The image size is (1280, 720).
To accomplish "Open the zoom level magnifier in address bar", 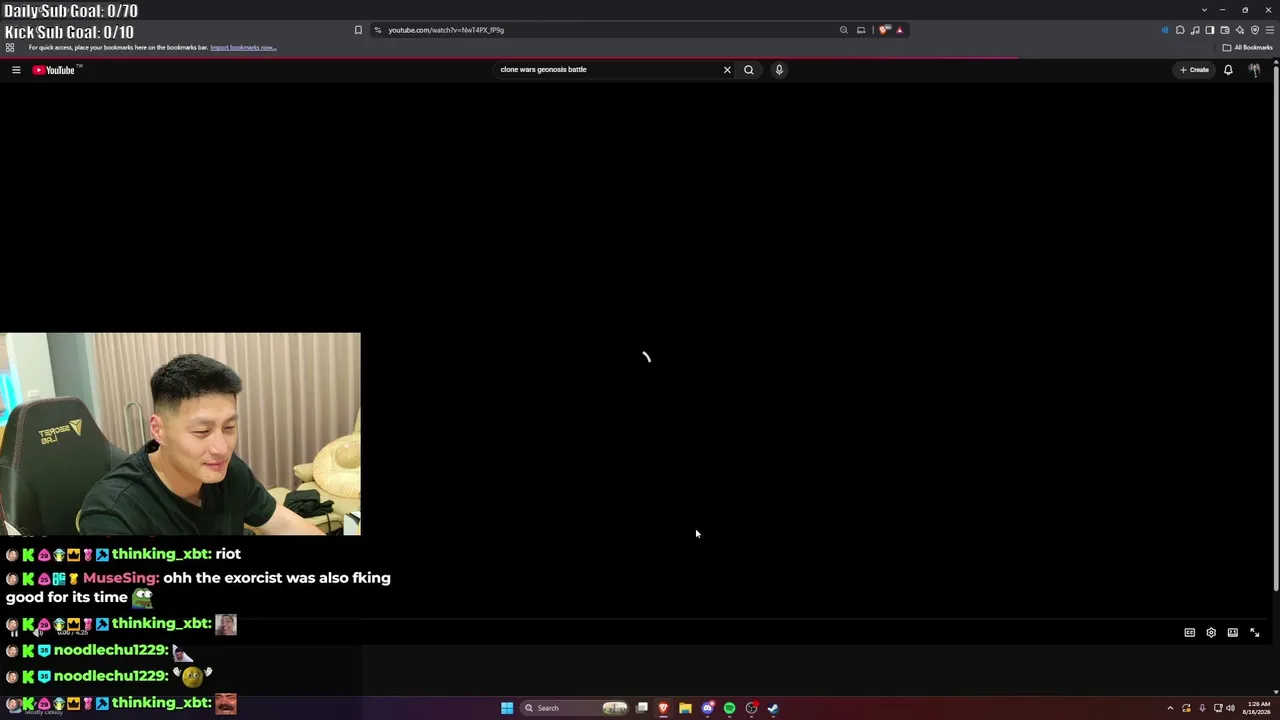I will coord(844,30).
